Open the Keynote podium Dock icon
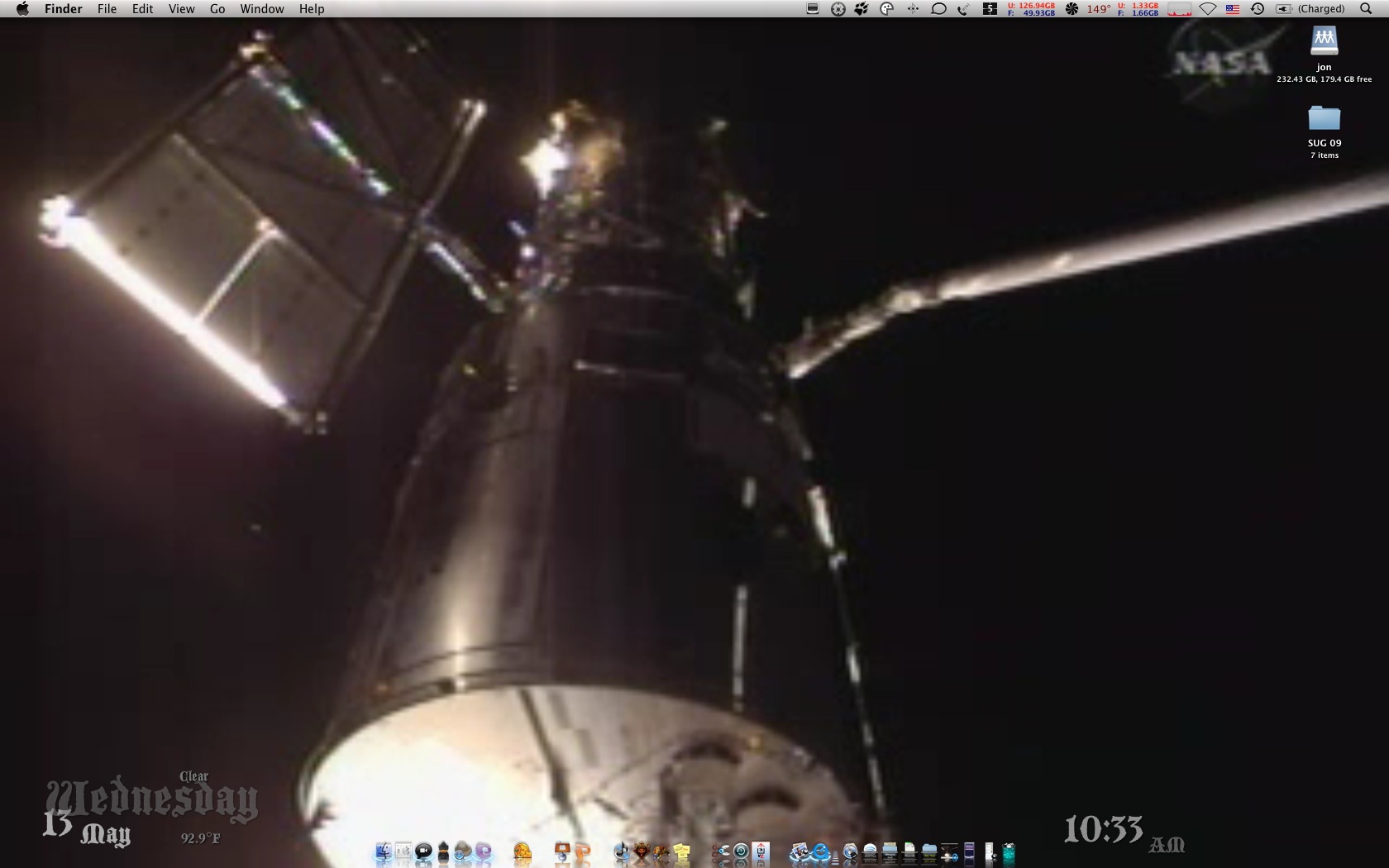Image resolution: width=1389 pixels, height=868 pixels. [562, 852]
